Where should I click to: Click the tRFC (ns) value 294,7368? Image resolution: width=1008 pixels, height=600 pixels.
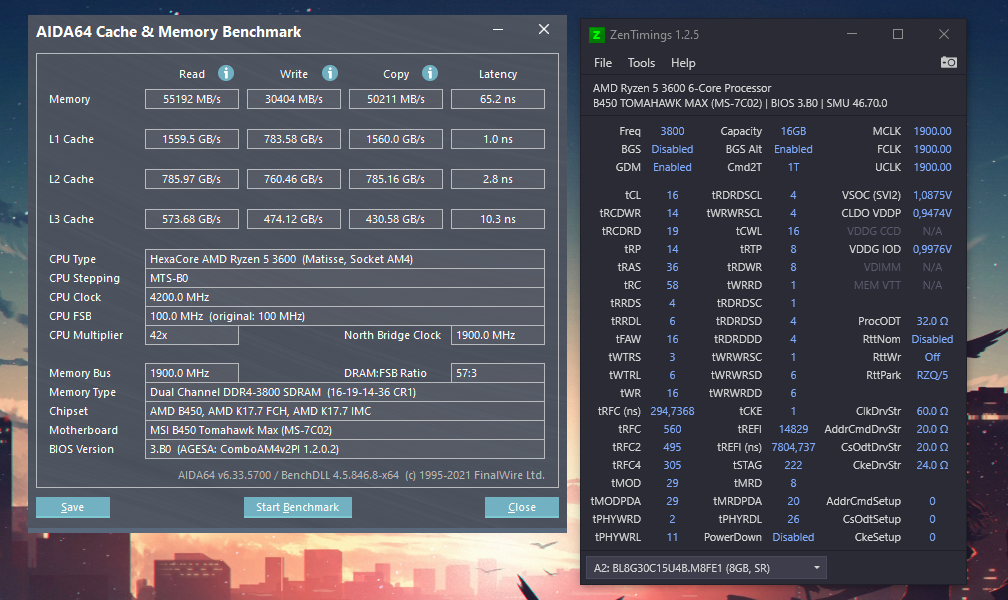coord(672,412)
